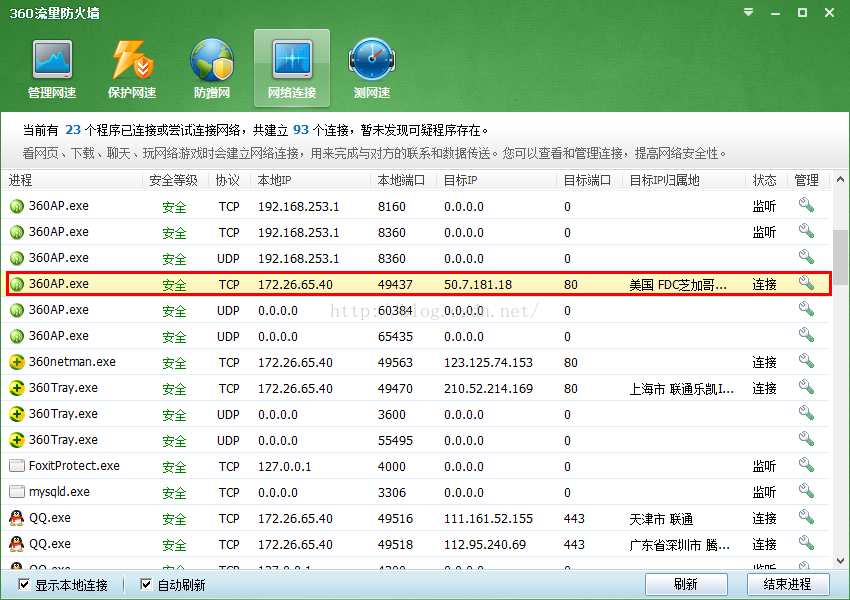
Task: Click manage wrench for 360AP.exe port 60384
Action: (806, 309)
